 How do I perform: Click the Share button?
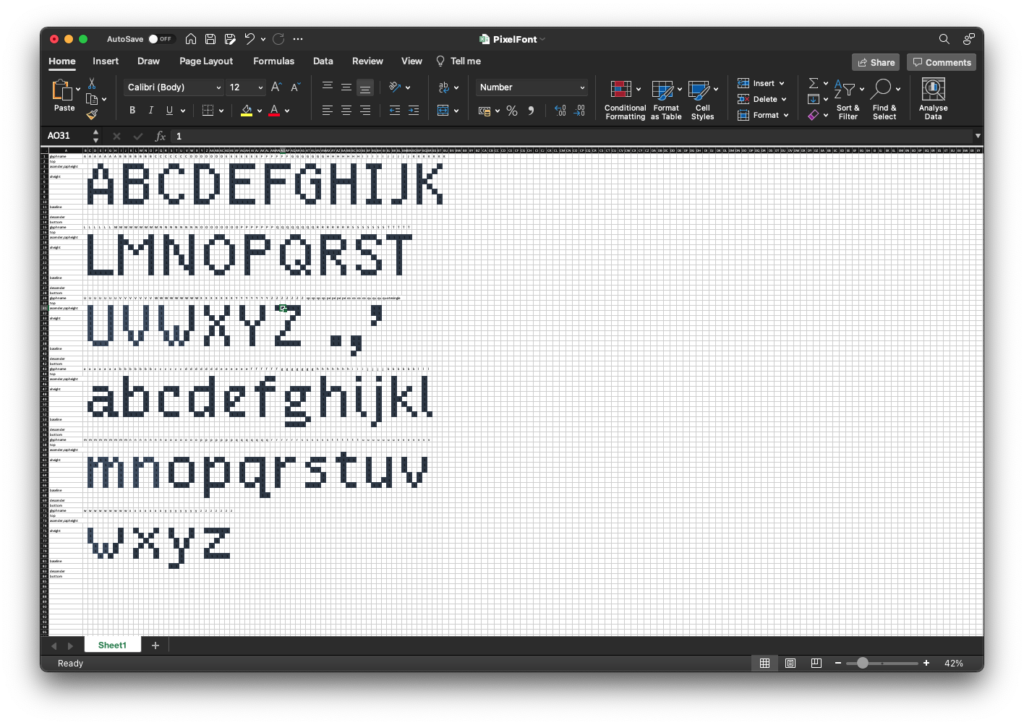click(x=875, y=62)
